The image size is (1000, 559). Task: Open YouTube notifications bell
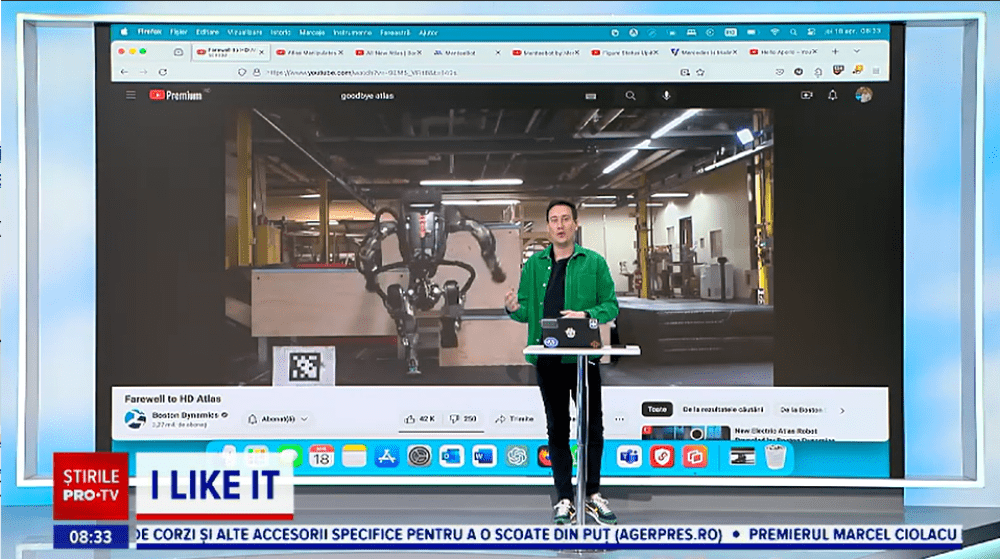click(832, 95)
